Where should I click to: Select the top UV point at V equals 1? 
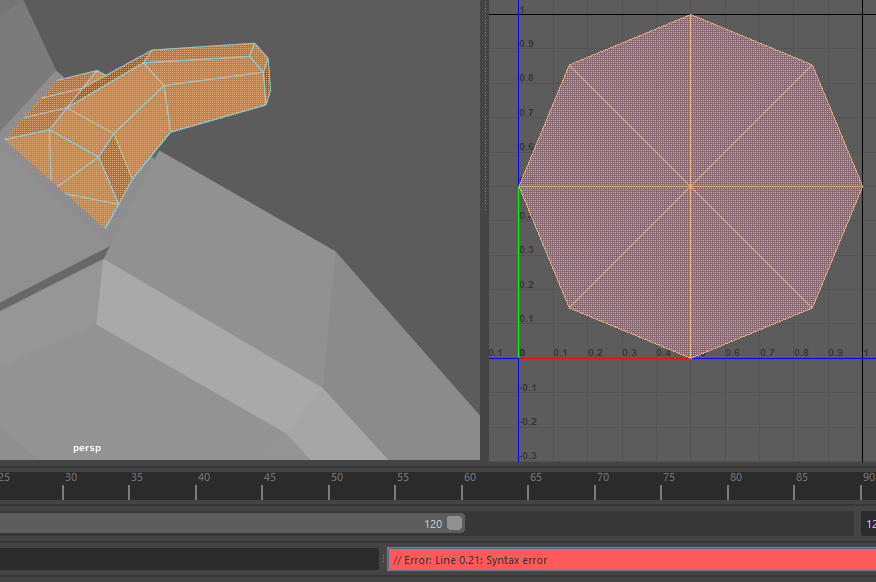(x=691, y=15)
